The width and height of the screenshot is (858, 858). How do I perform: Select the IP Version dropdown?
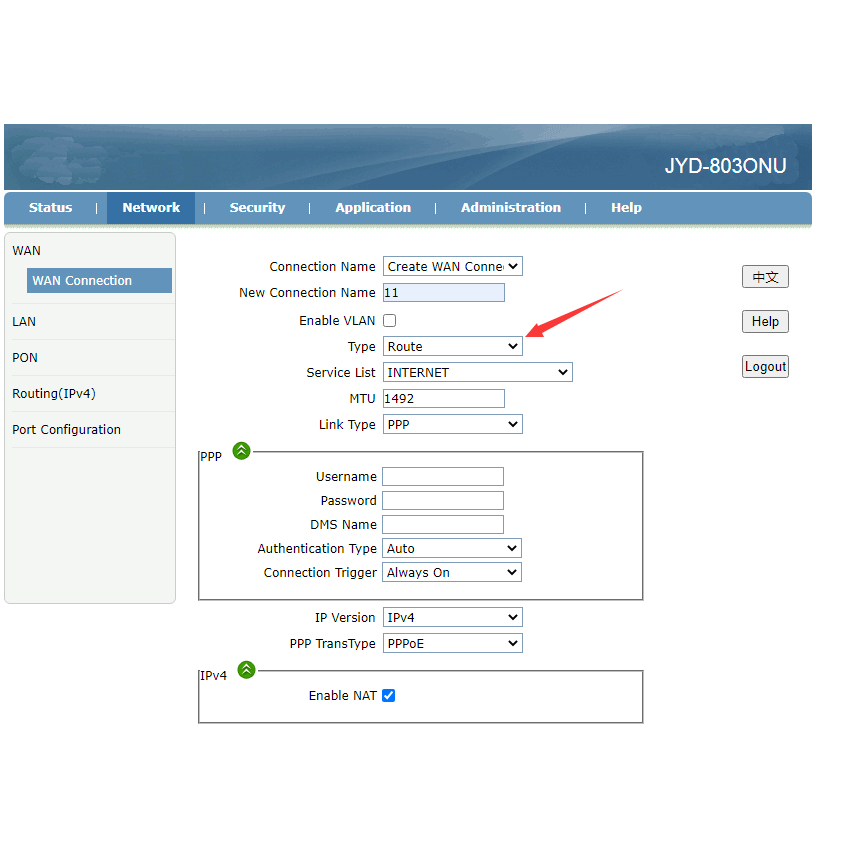(452, 618)
